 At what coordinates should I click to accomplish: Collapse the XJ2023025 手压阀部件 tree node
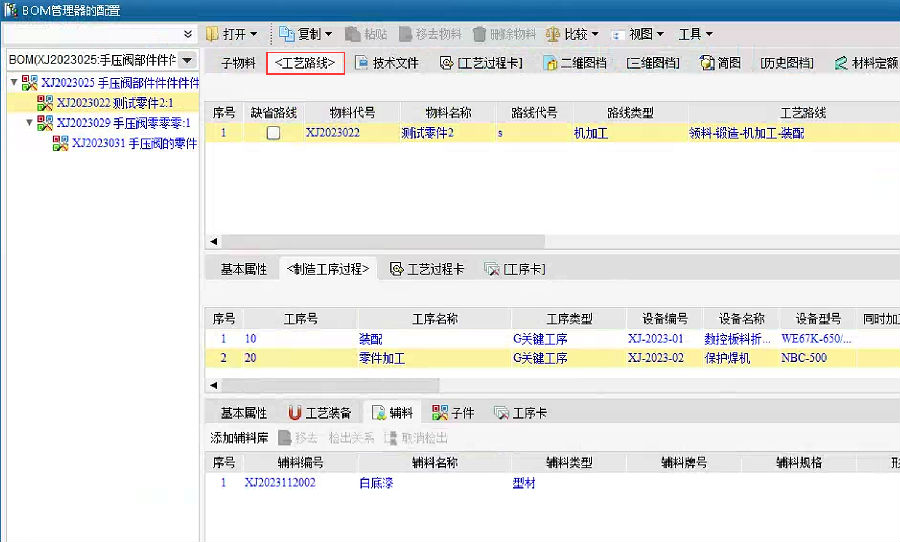point(14,83)
